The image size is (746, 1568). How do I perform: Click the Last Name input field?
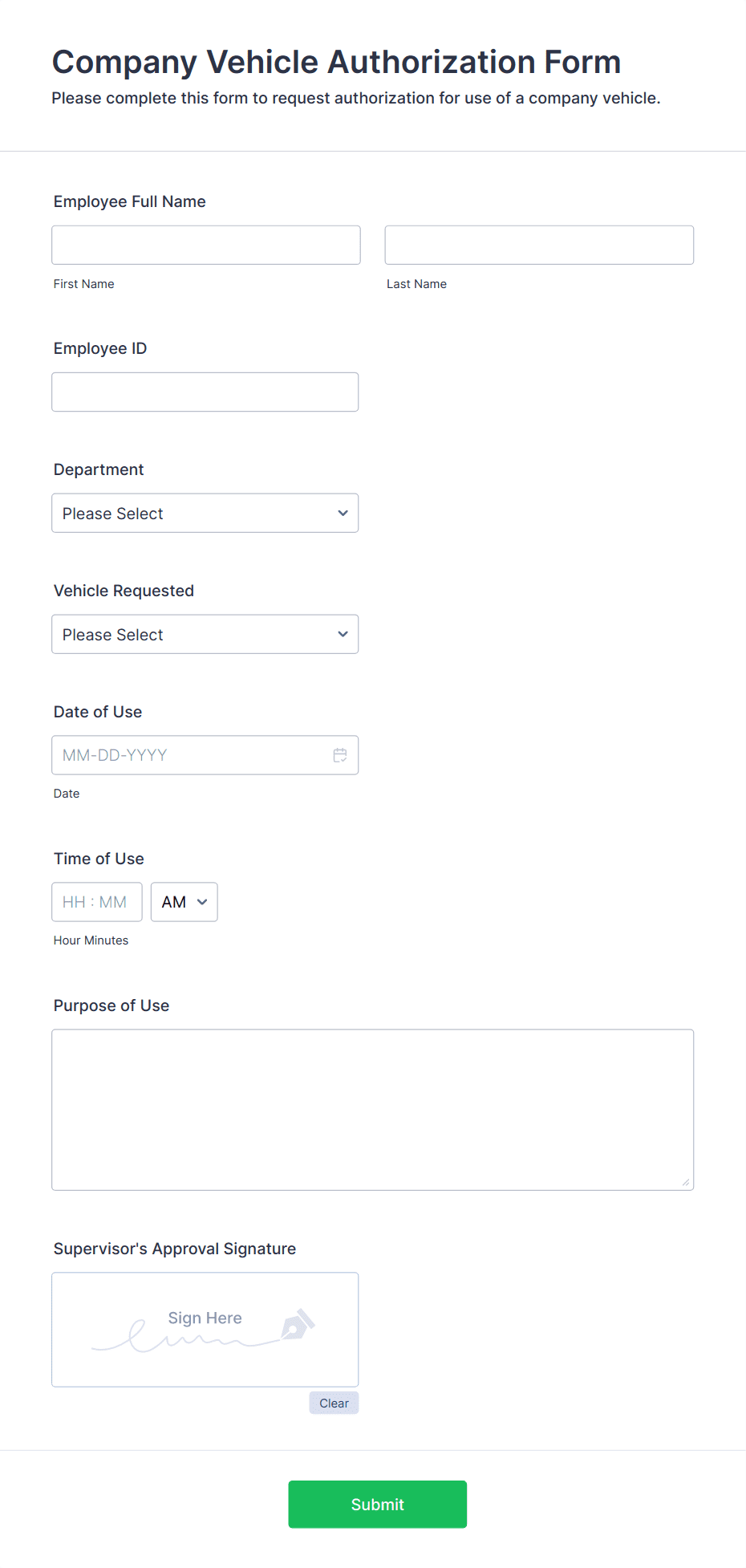pyautogui.click(x=539, y=245)
